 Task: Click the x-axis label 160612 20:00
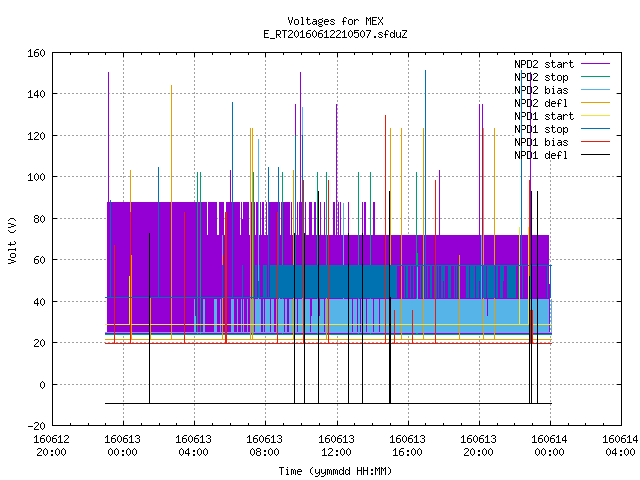[x=51, y=446]
